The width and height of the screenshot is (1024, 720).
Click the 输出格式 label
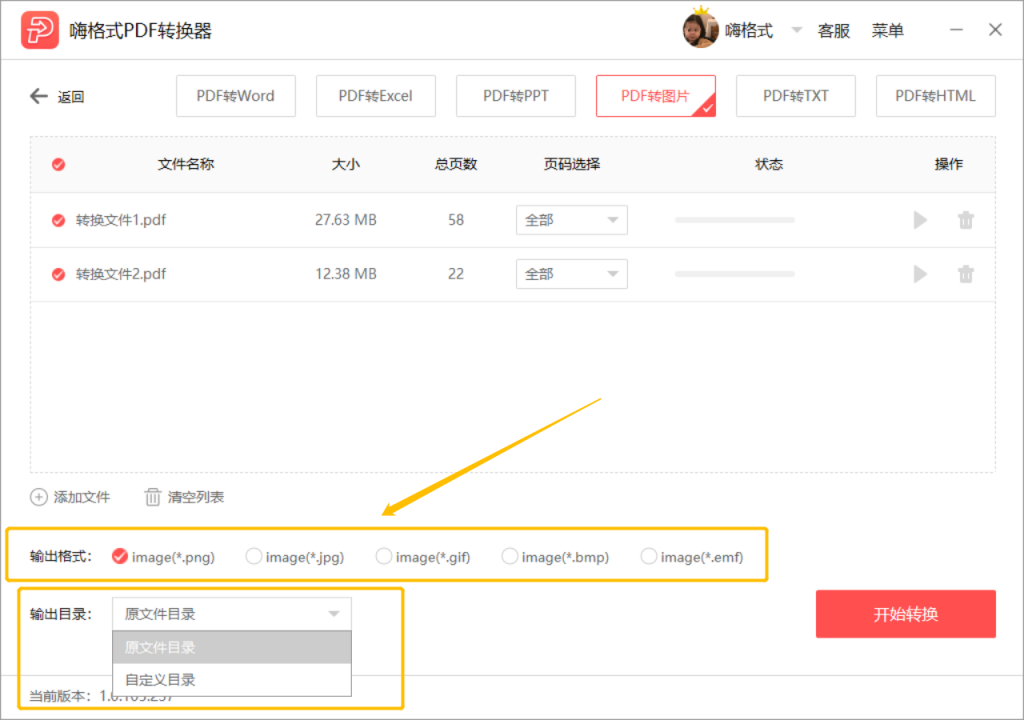click(60, 556)
